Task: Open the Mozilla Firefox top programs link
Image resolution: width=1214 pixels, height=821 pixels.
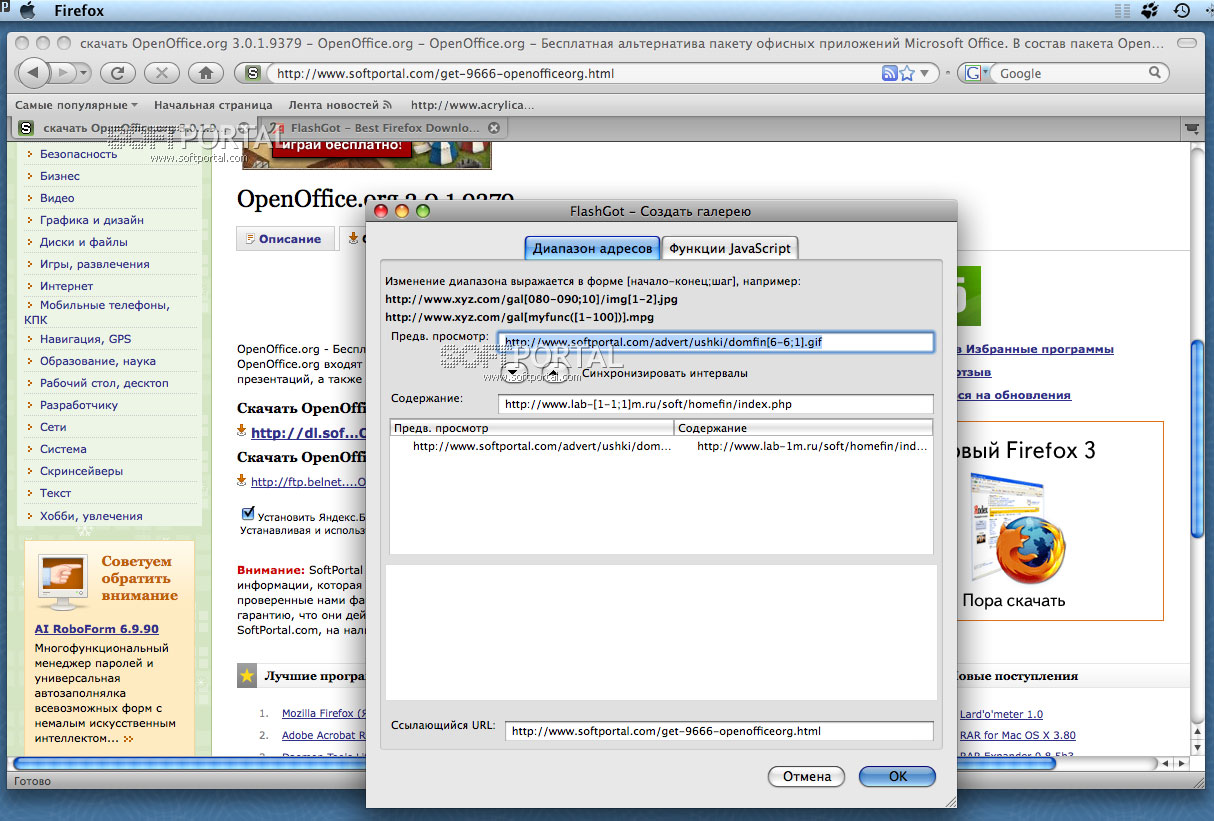Action: click(x=323, y=714)
